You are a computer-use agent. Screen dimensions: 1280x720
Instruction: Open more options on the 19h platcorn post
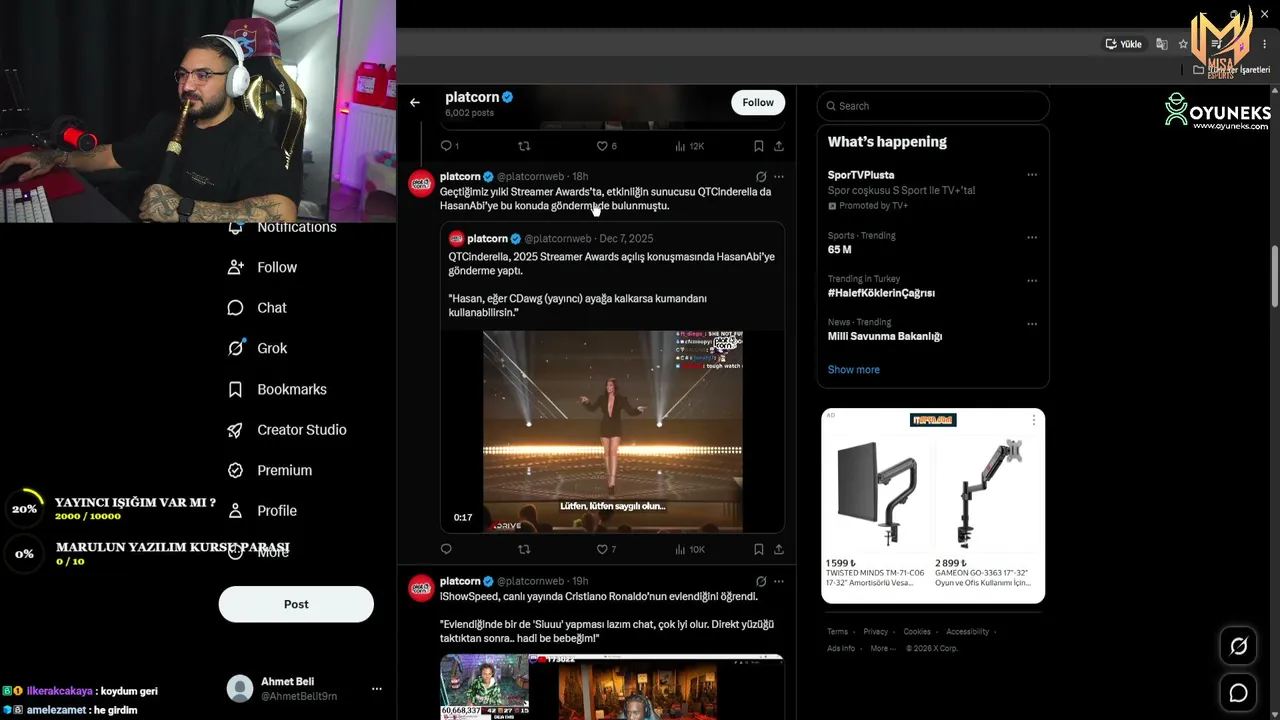[x=779, y=581]
